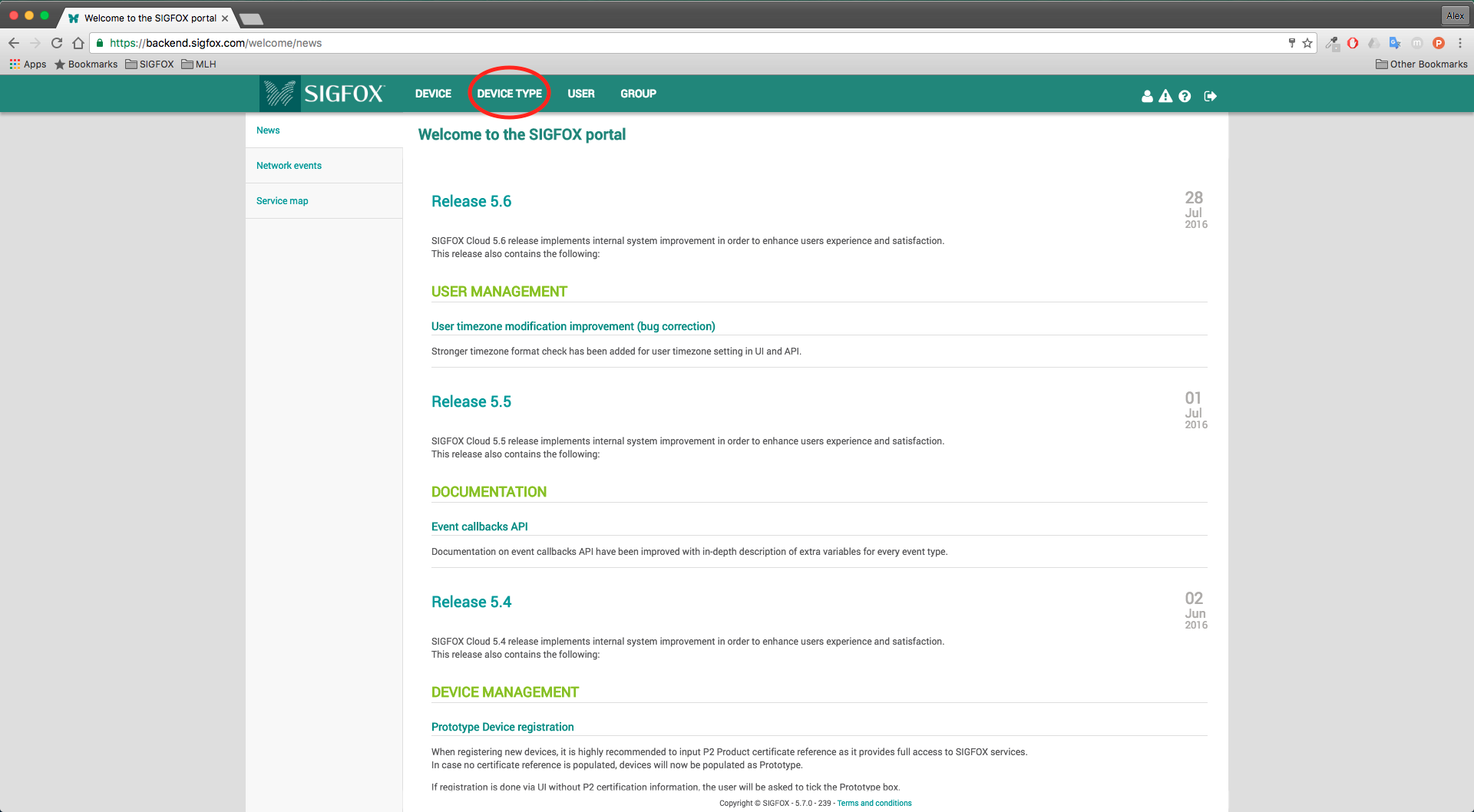Click the warning triangle alerts icon
1474x812 pixels.
tap(1165, 96)
